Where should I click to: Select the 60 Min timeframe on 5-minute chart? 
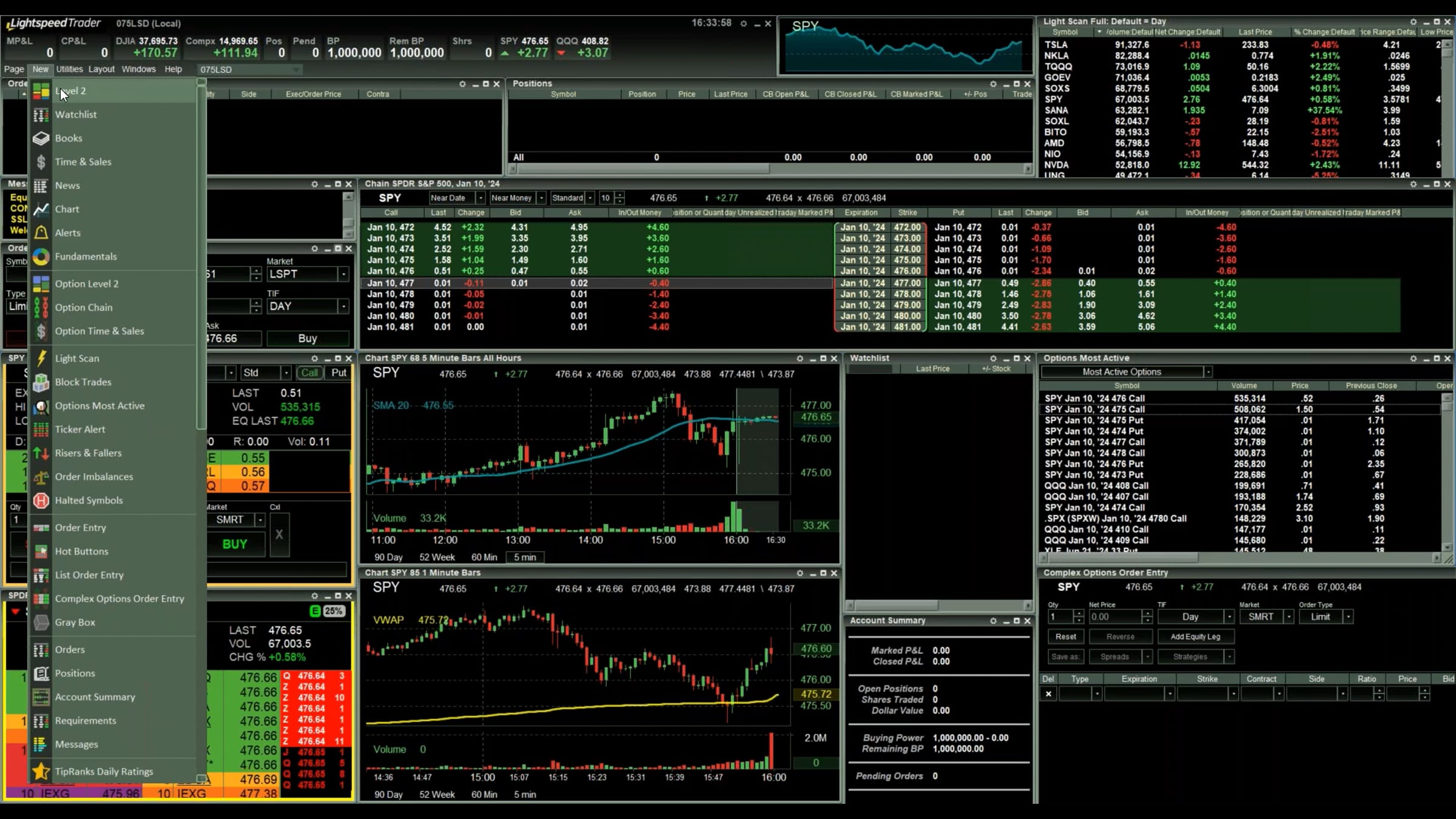click(484, 557)
